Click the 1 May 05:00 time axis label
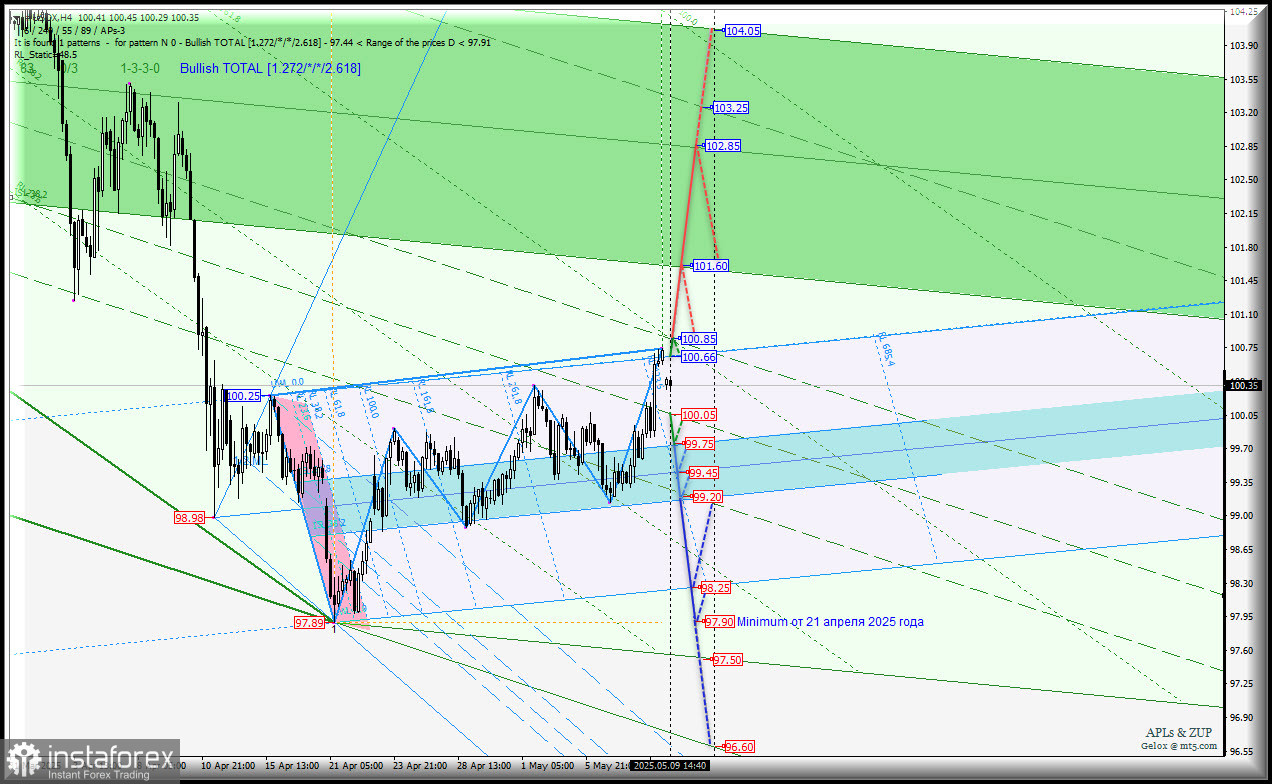 pyautogui.click(x=547, y=765)
